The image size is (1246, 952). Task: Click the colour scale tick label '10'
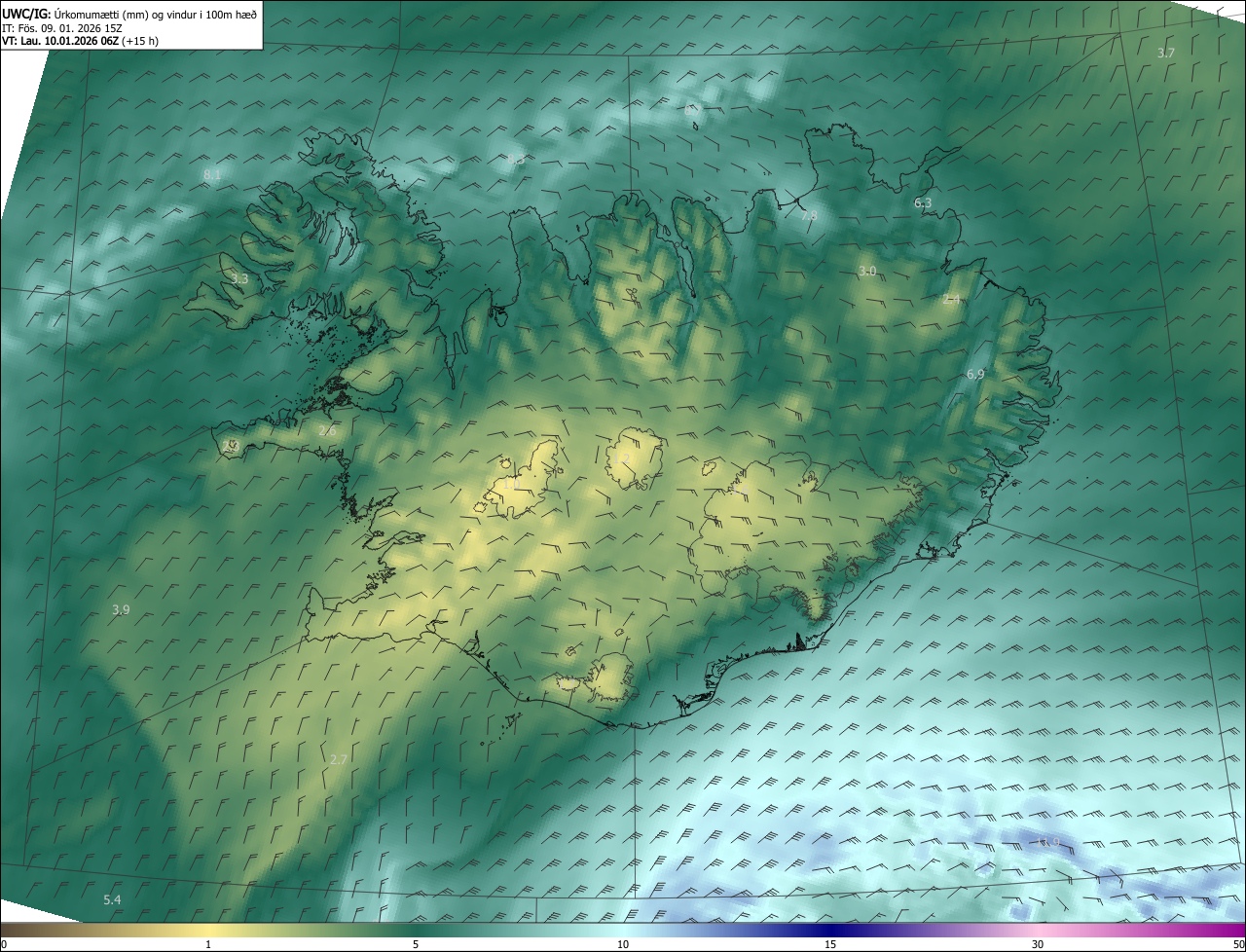623,944
